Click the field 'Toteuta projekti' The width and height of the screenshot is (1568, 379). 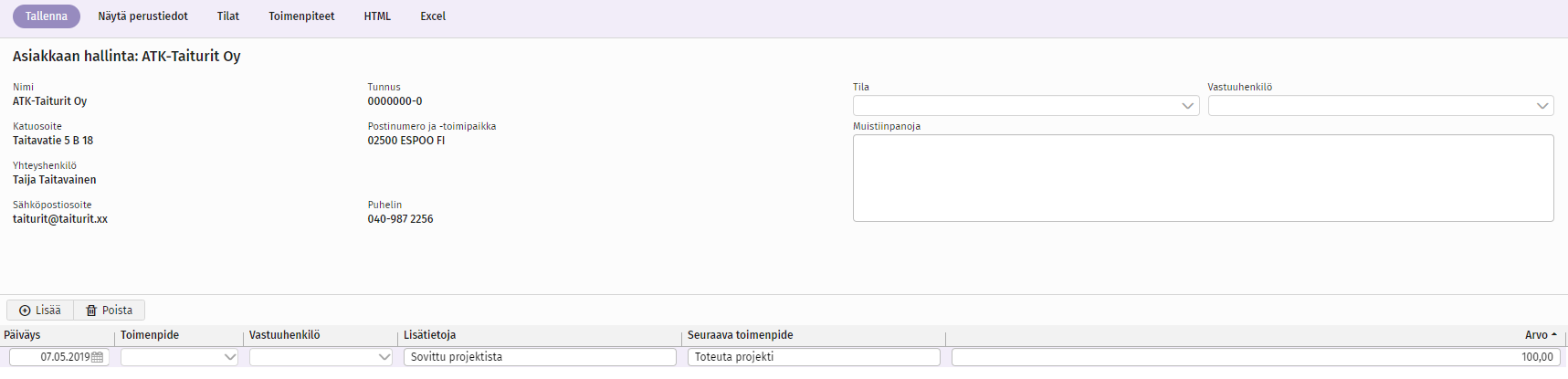click(814, 357)
